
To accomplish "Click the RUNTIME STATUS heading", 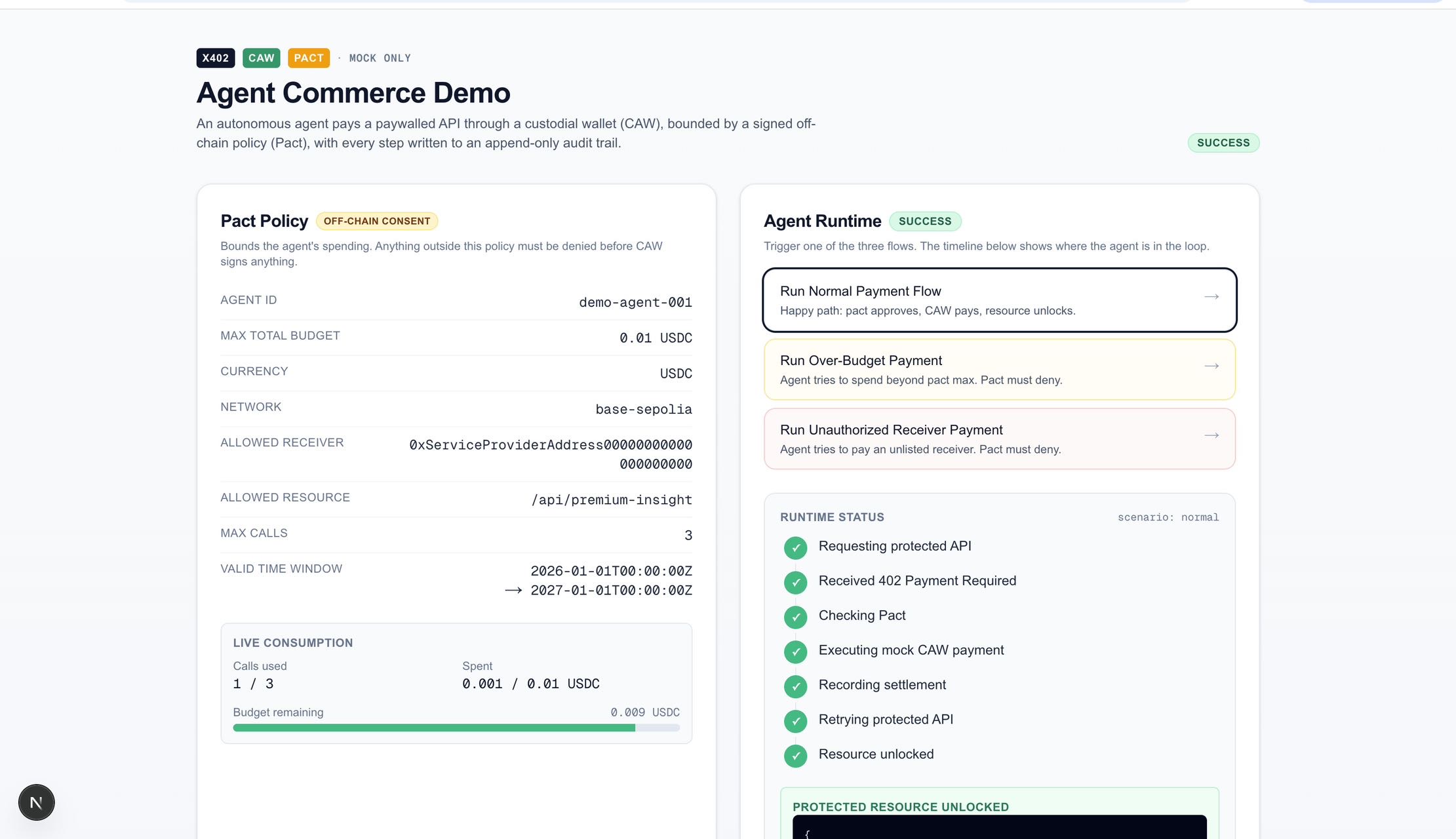I will click(x=832, y=517).
